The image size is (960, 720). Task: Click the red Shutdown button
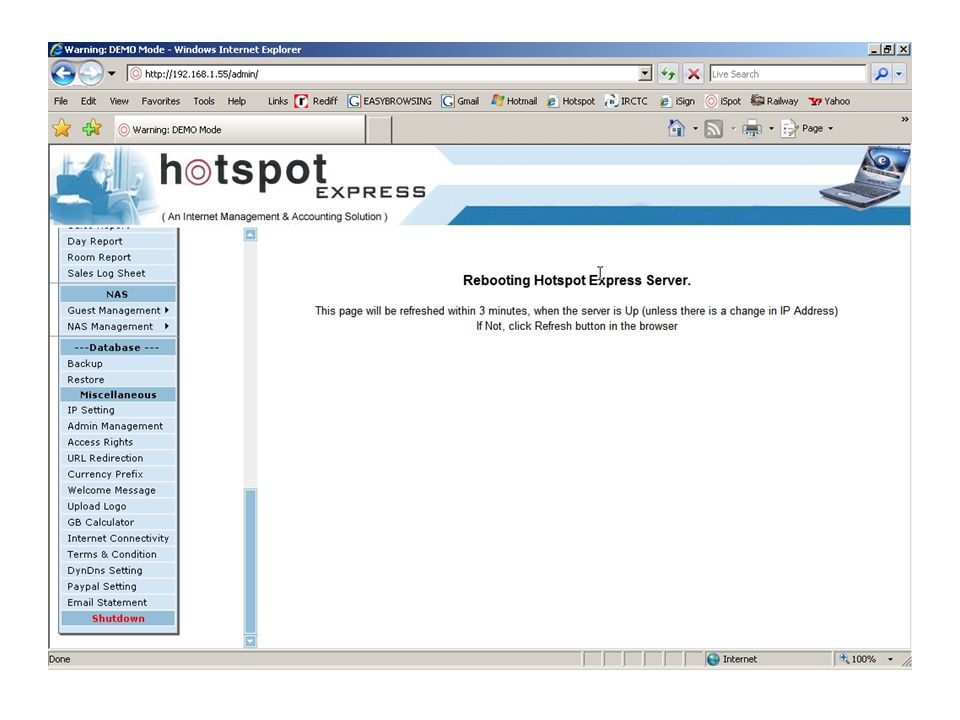click(118, 618)
